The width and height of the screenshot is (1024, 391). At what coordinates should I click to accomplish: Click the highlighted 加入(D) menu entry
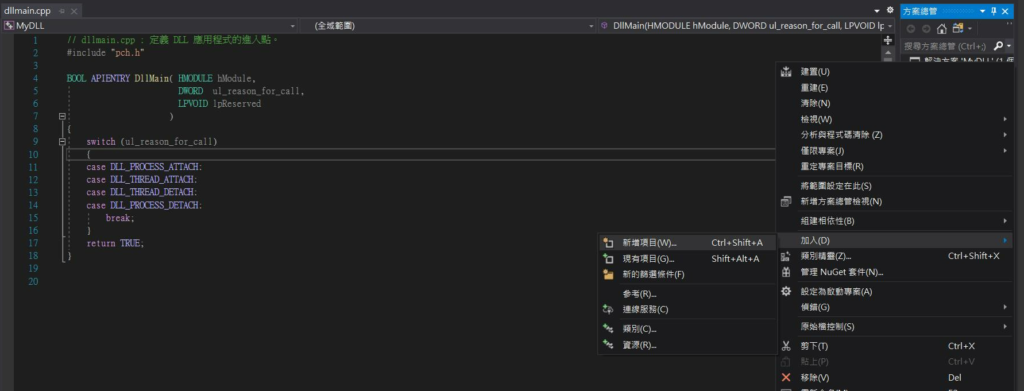pyautogui.click(x=895, y=241)
